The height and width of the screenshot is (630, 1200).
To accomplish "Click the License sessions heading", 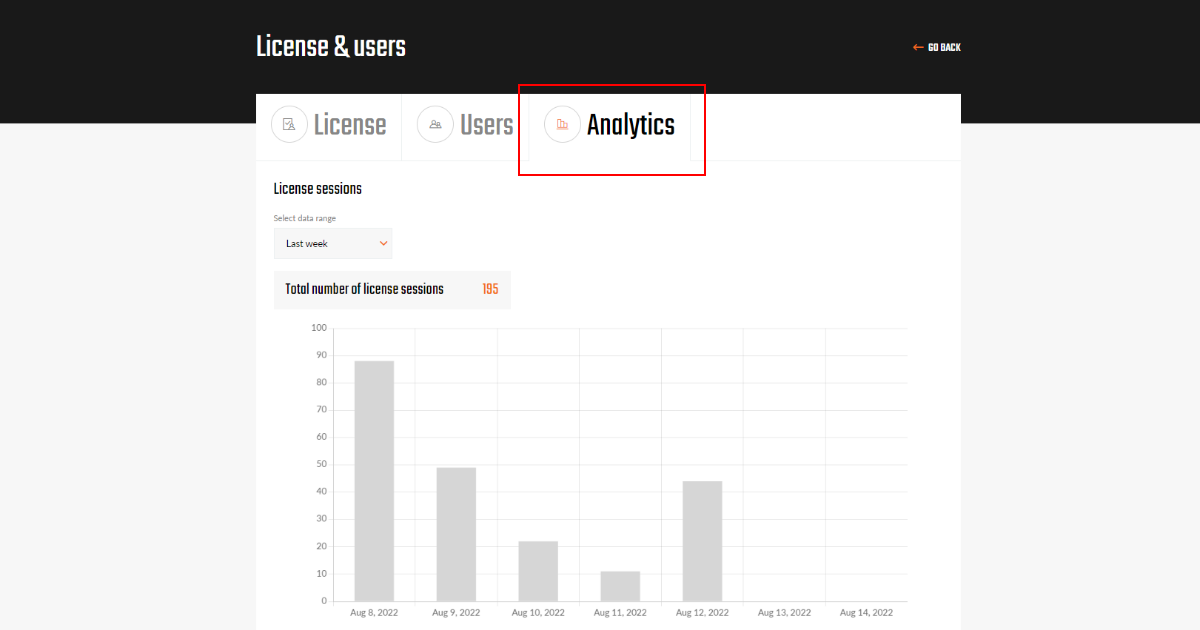I will point(319,188).
